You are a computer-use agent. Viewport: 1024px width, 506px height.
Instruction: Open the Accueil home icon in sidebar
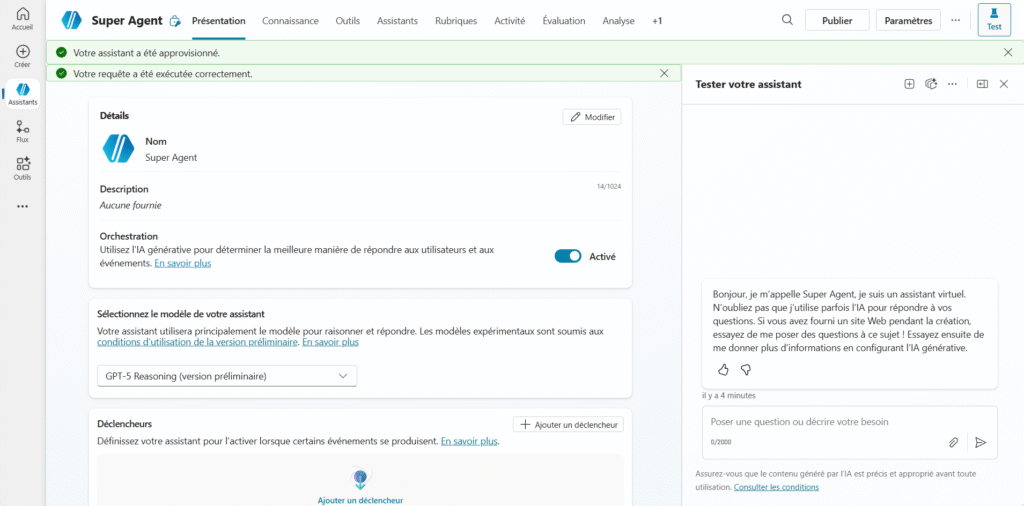pyautogui.click(x=22, y=18)
